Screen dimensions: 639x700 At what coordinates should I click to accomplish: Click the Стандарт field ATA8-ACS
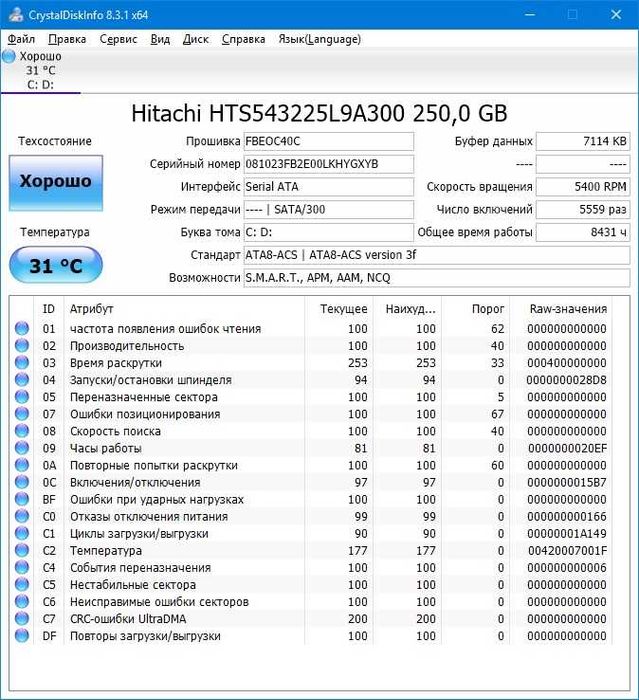[437, 255]
